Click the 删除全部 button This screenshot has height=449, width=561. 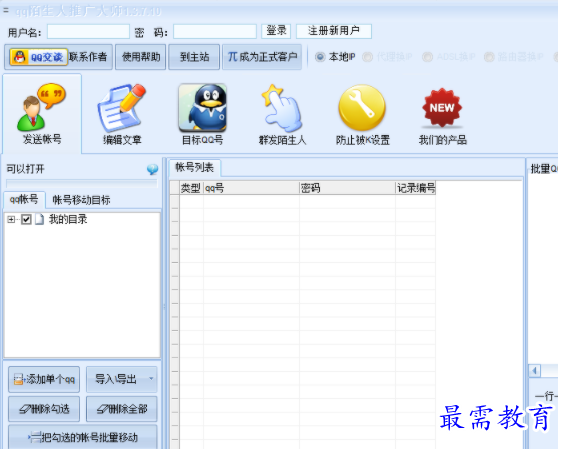[122, 409]
